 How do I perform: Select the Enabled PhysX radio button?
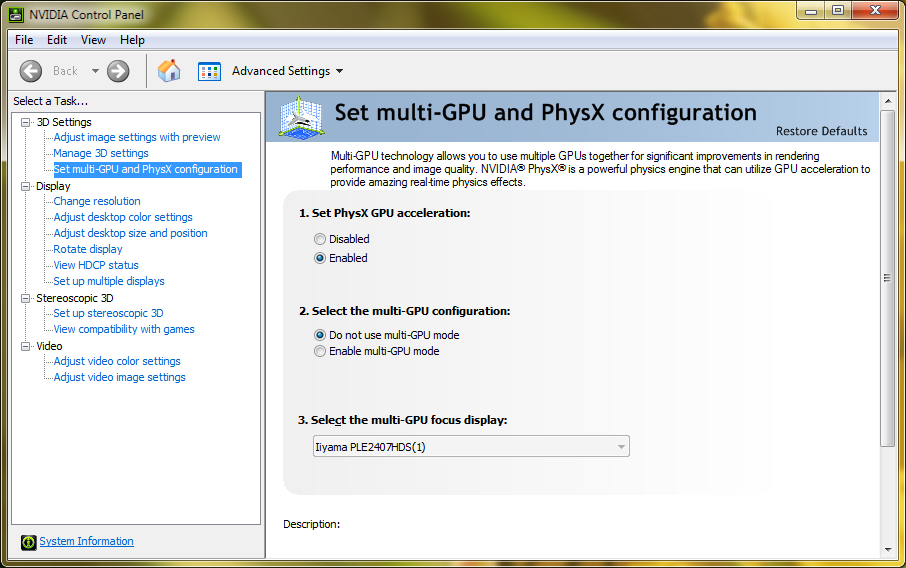(320, 258)
